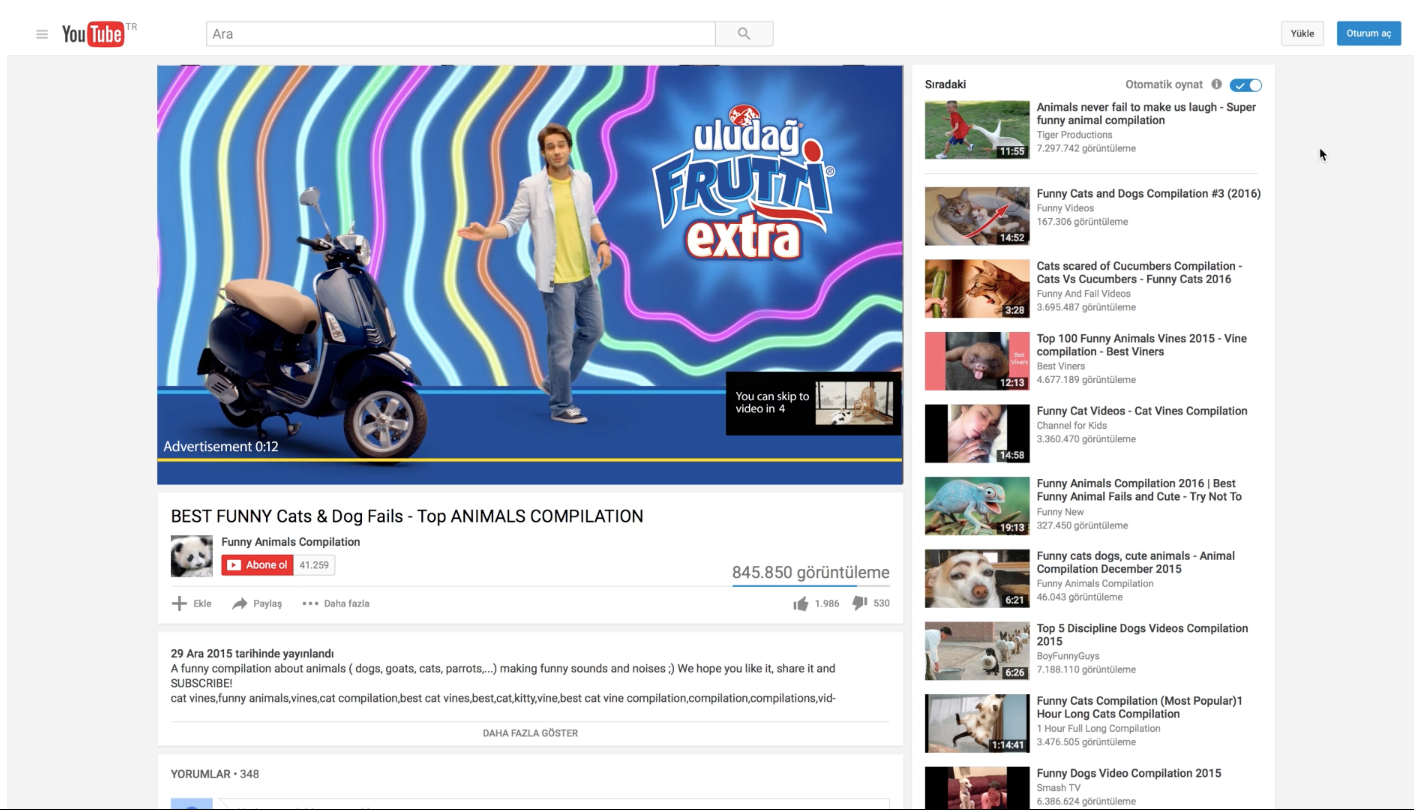1414x810 pixels.
Task: Click the channel panda avatar
Action: (191, 556)
